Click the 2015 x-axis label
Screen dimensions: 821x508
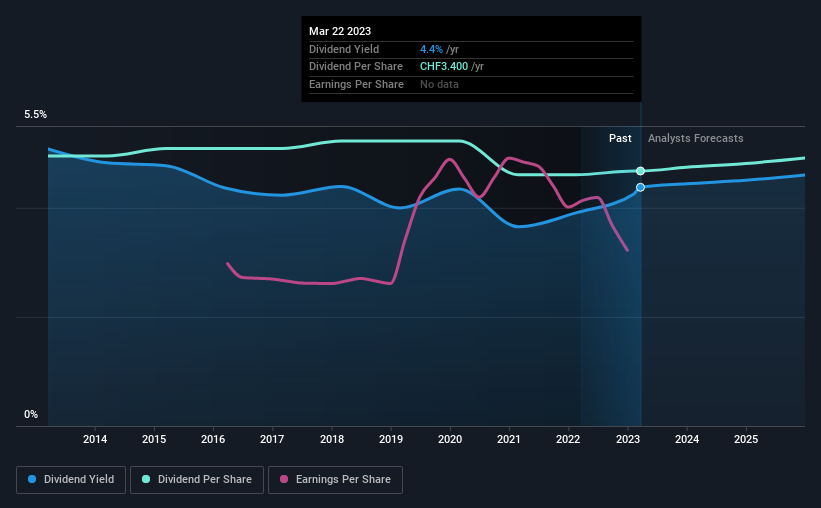pos(154,439)
